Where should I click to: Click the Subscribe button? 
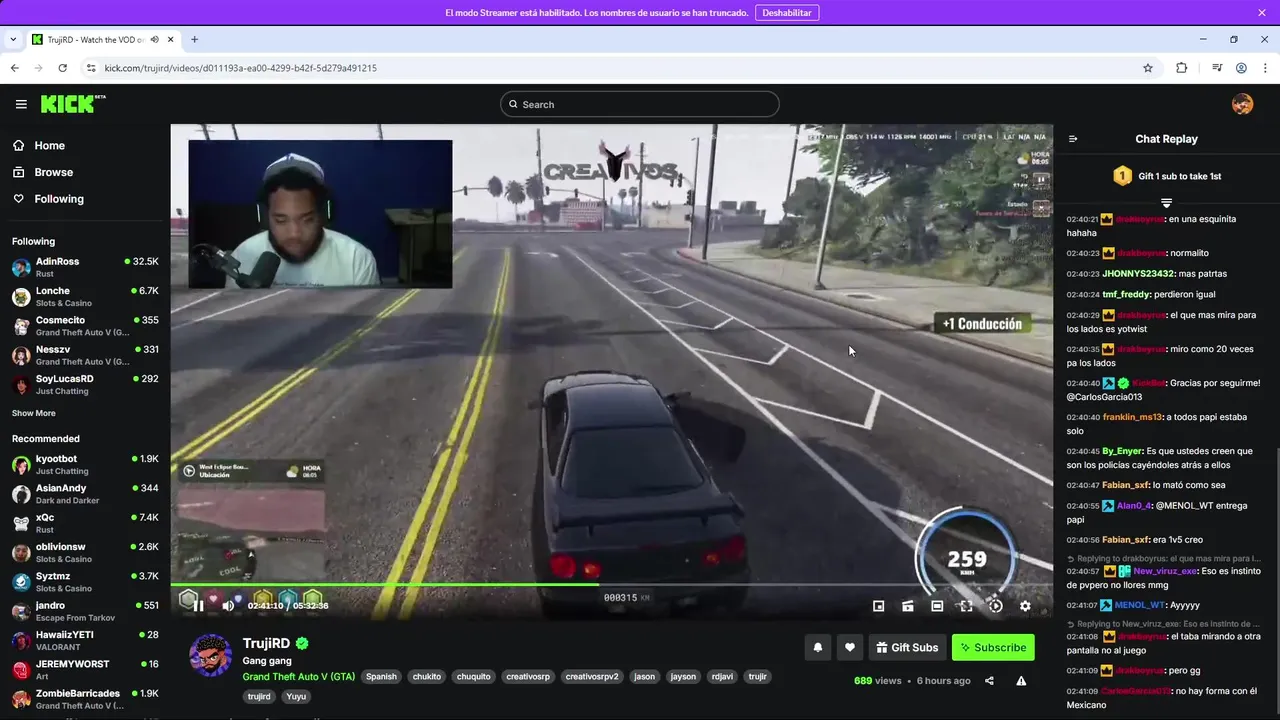pyautogui.click(x=993, y=647)
